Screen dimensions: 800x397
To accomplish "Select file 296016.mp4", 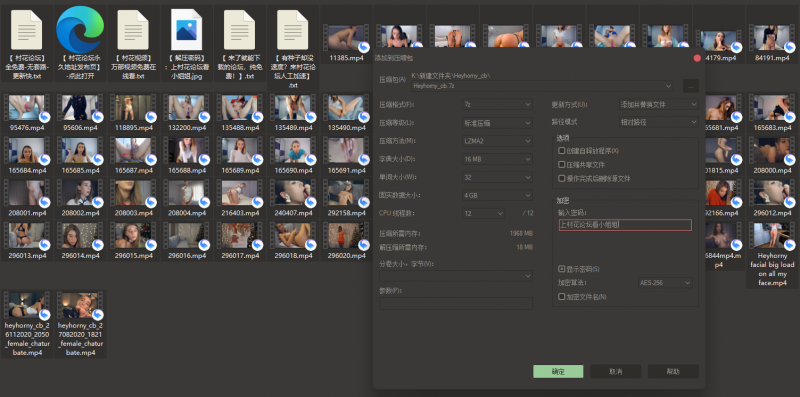I will click(x=186, y=241).
